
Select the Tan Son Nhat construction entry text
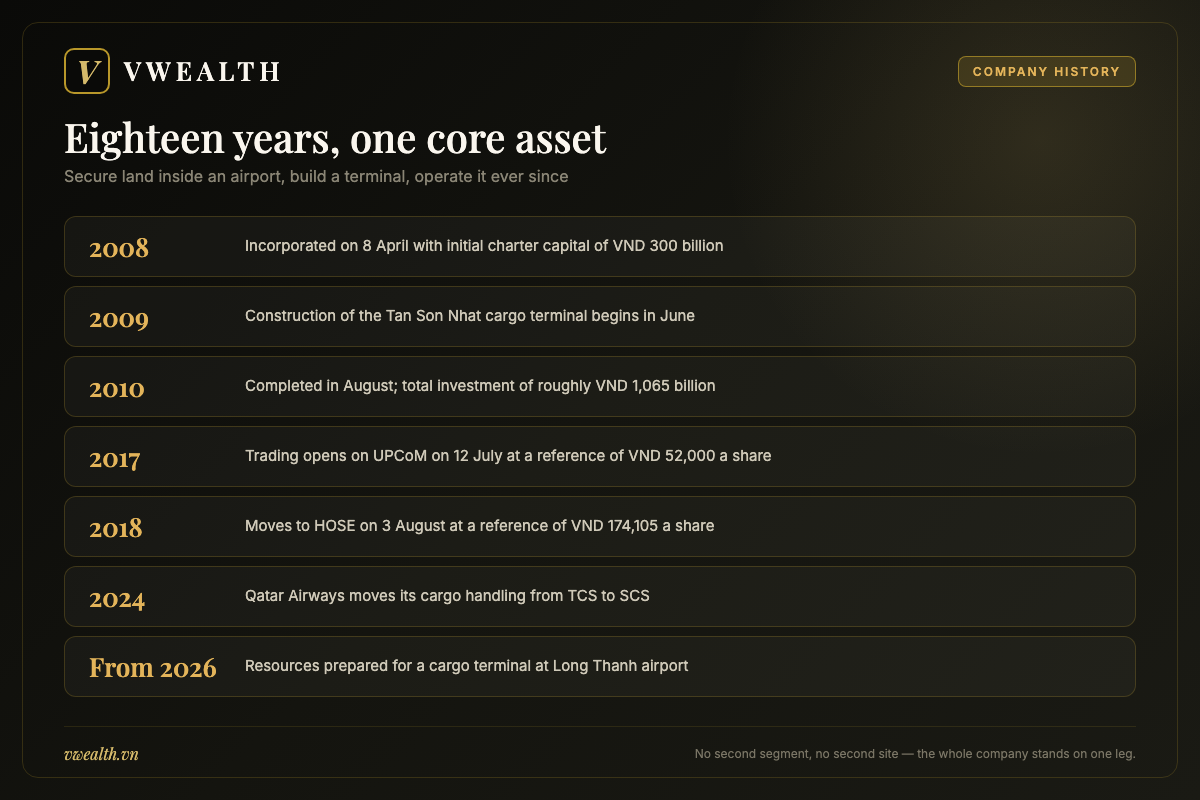tap(470, 315)
